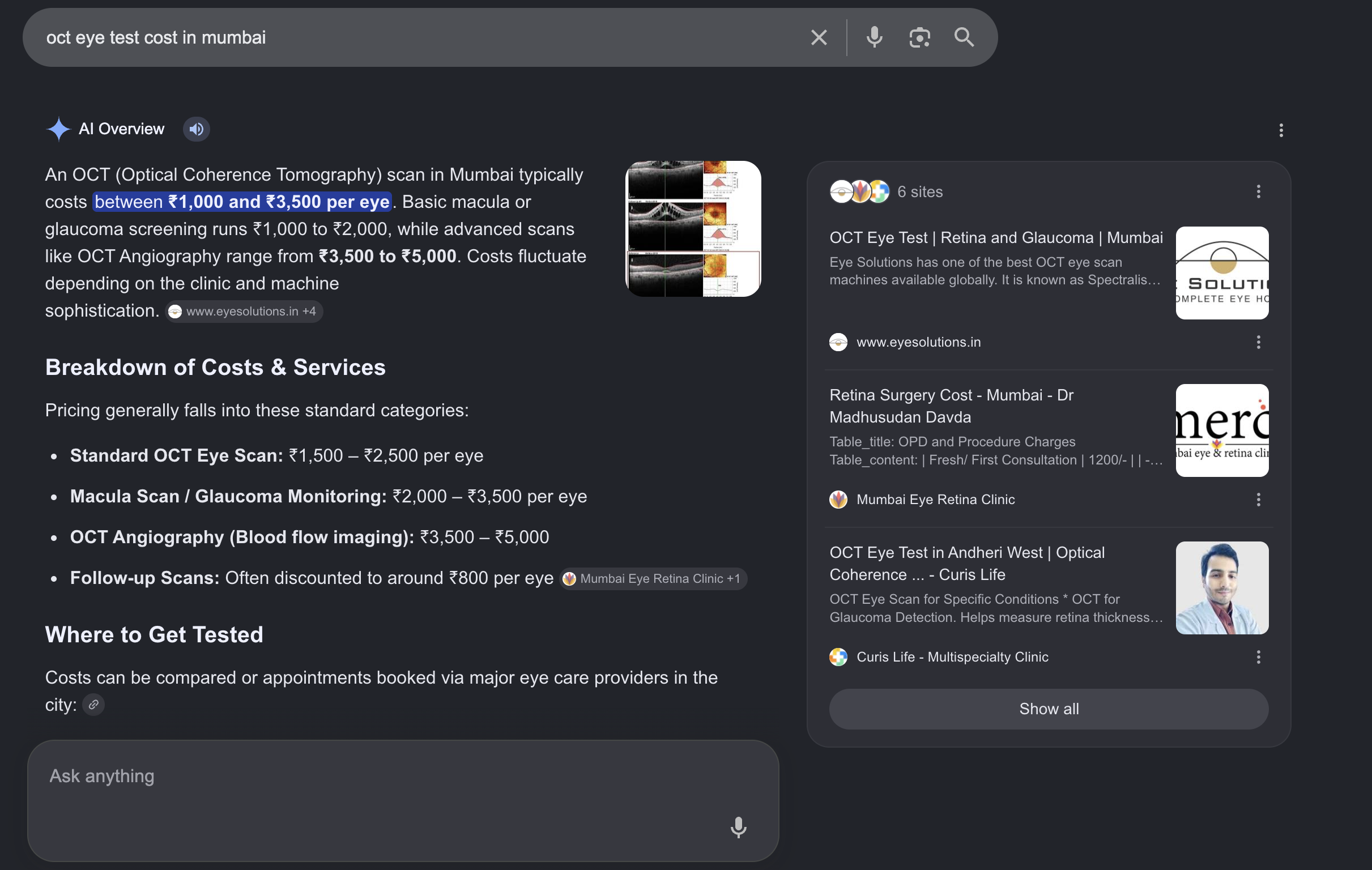Screen dimensions: 1372x870
Task: Clear the search query with X icon
Action: [819, 37]
